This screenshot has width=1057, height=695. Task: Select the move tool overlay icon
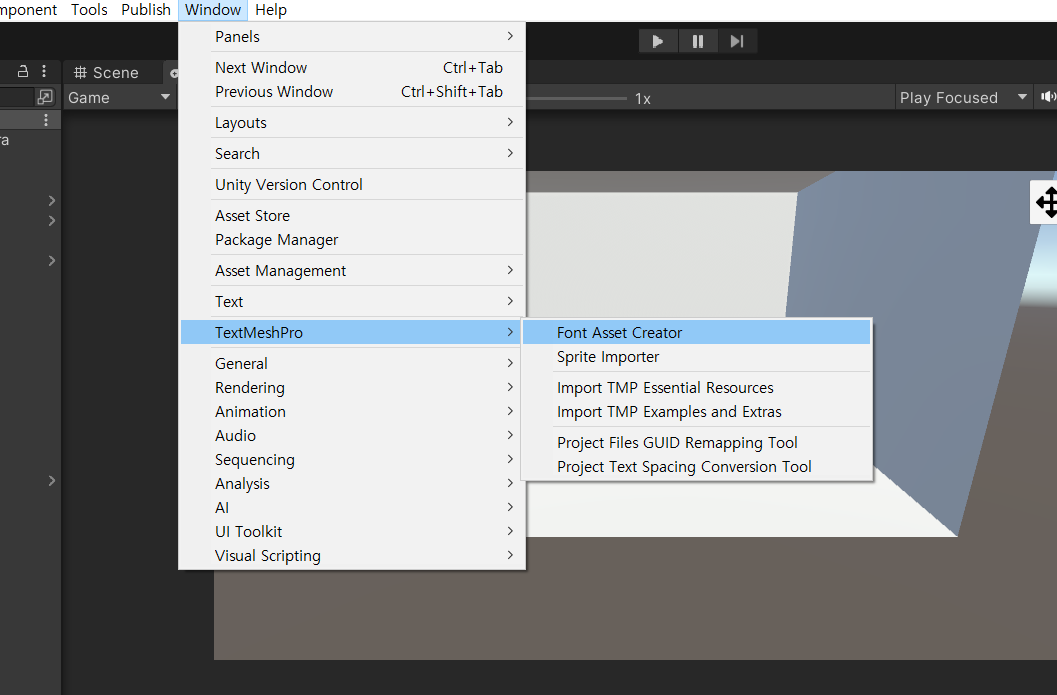coord(1046,202)
